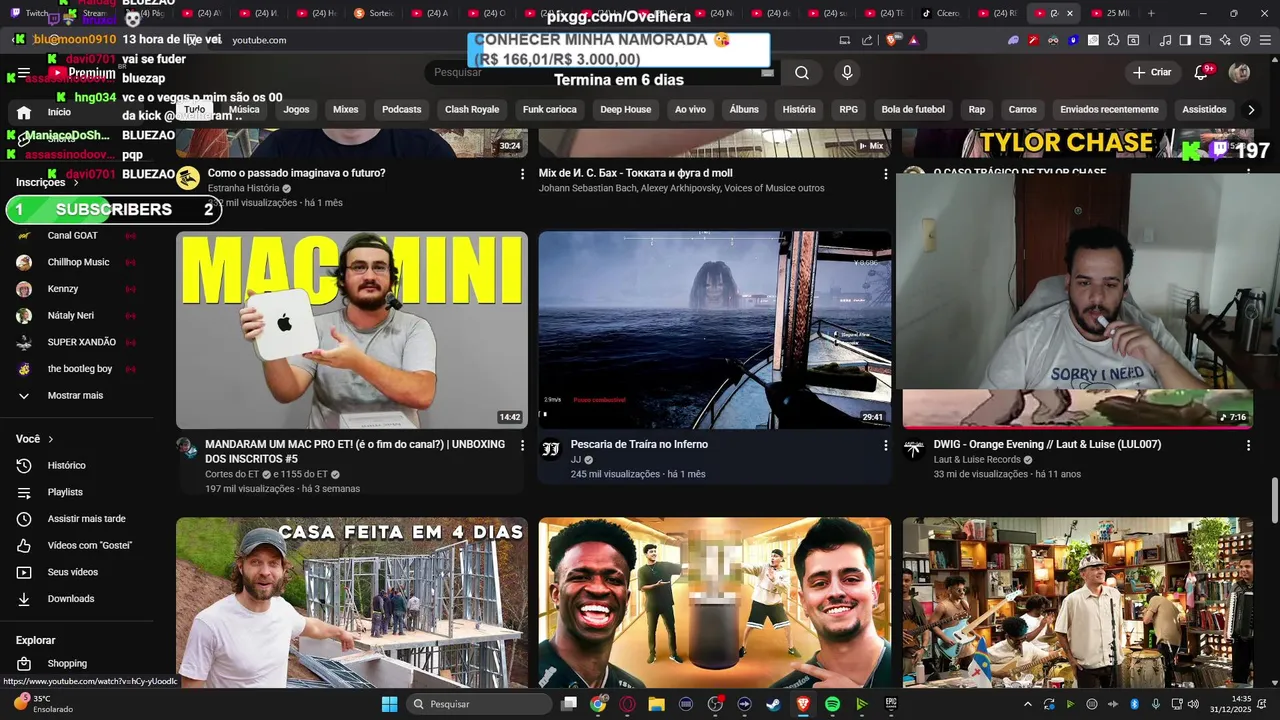1280x720 pixels.
Task: Switch to the TikTok Cícero browser tab
Action: coord(940,13)
